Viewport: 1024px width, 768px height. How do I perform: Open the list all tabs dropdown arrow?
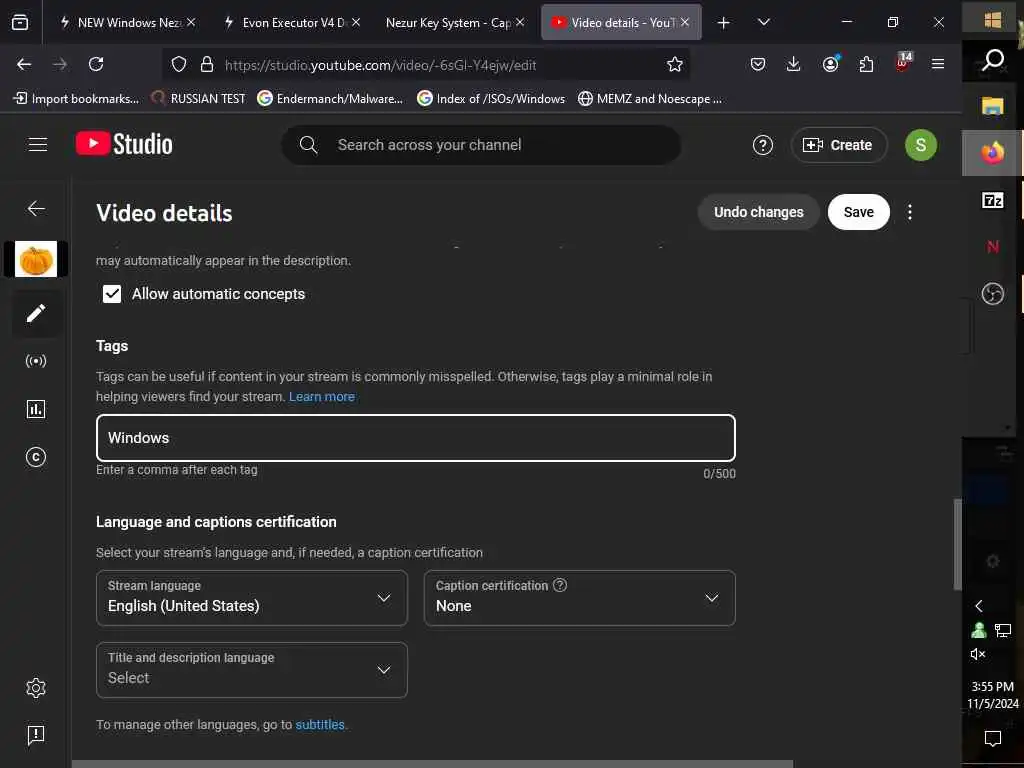(763, 22)
